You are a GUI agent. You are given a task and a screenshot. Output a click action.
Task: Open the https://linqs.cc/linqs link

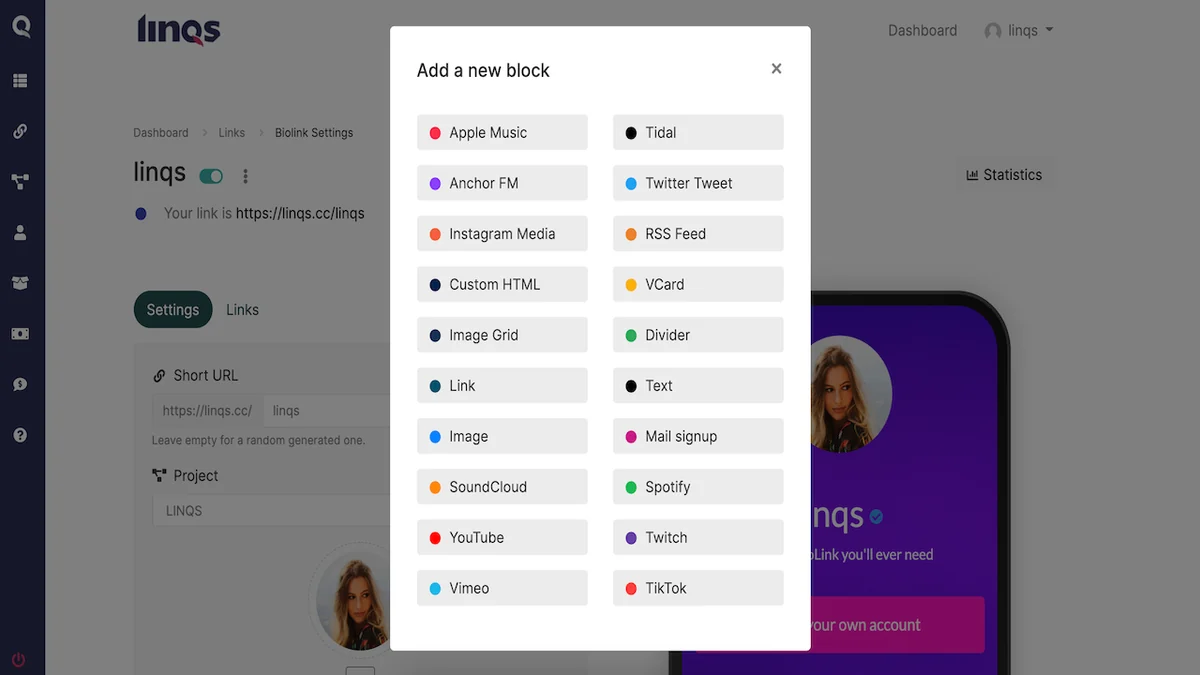(300, 213)
